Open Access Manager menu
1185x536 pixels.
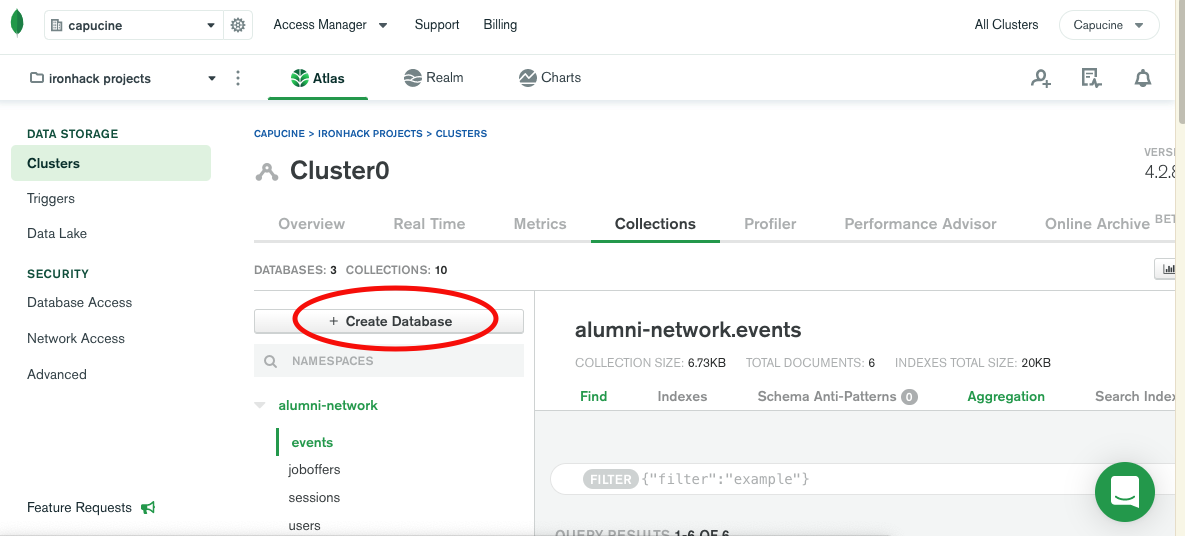point(330,25)
